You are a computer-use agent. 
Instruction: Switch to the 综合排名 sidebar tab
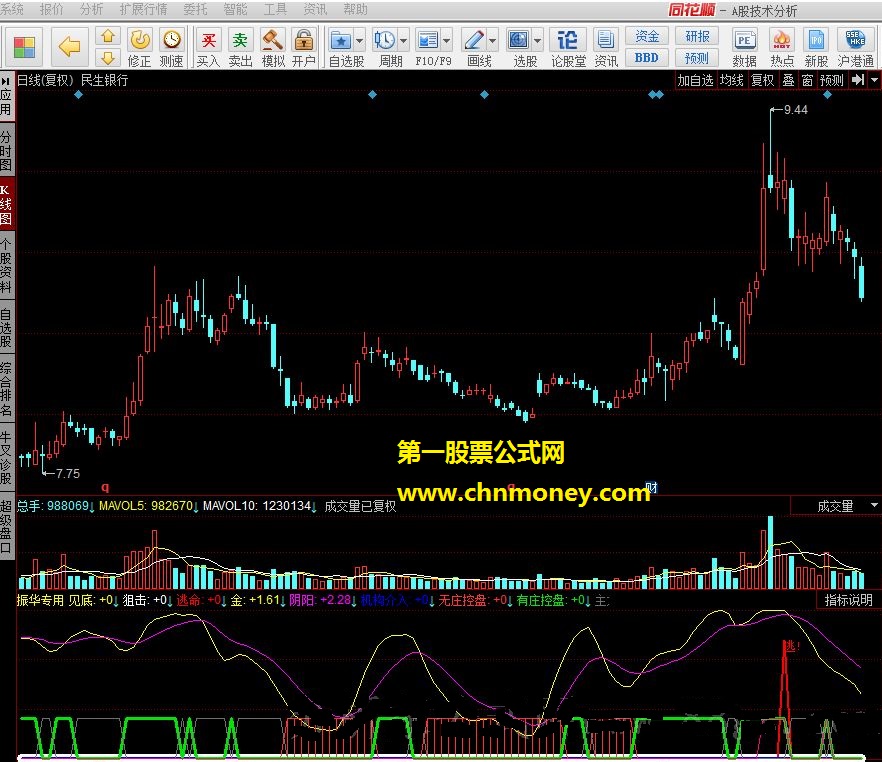point(6,389)
